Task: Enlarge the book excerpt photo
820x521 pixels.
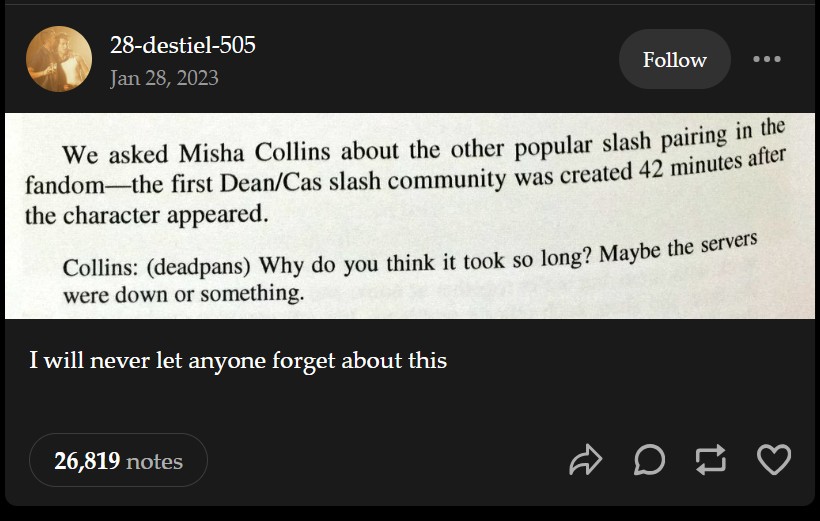Action: (410, 216)
